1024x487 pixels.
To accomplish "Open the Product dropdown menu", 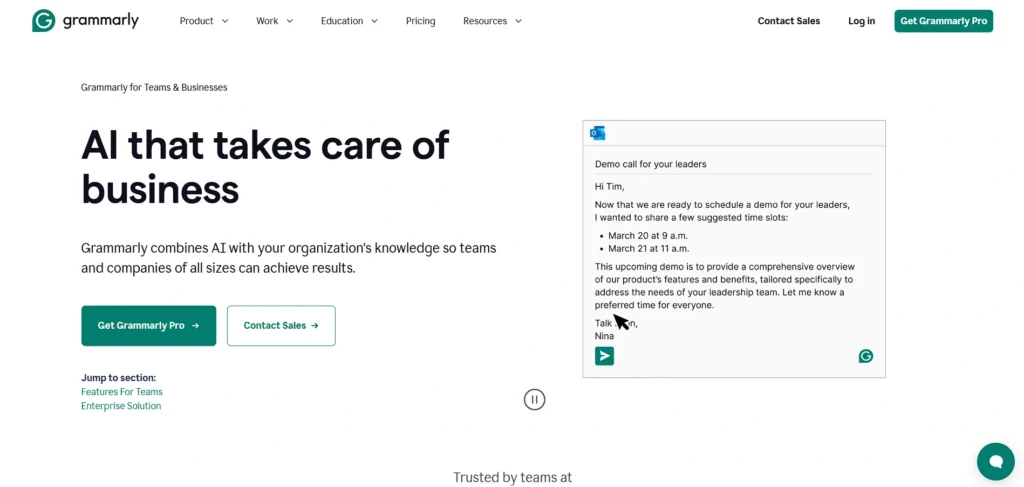I will tap(204, 21).
